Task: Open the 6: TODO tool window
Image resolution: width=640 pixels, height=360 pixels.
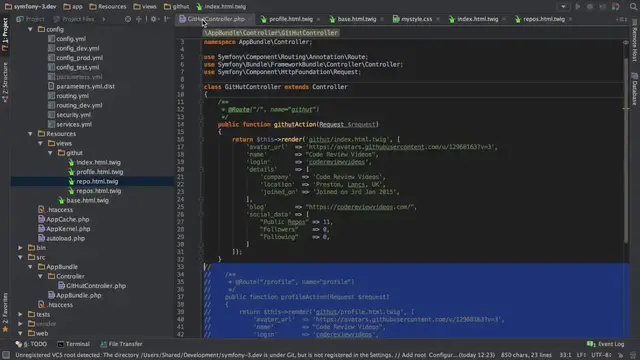Action: click(x=31, y=344)
